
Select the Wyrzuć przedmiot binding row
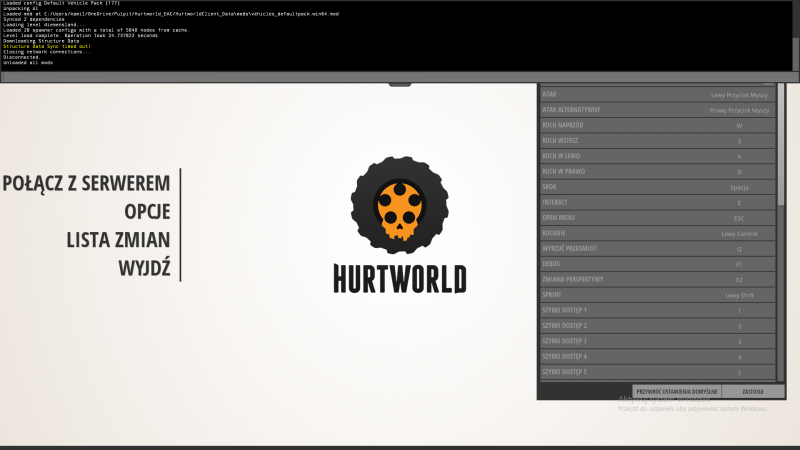click(658, 248)
